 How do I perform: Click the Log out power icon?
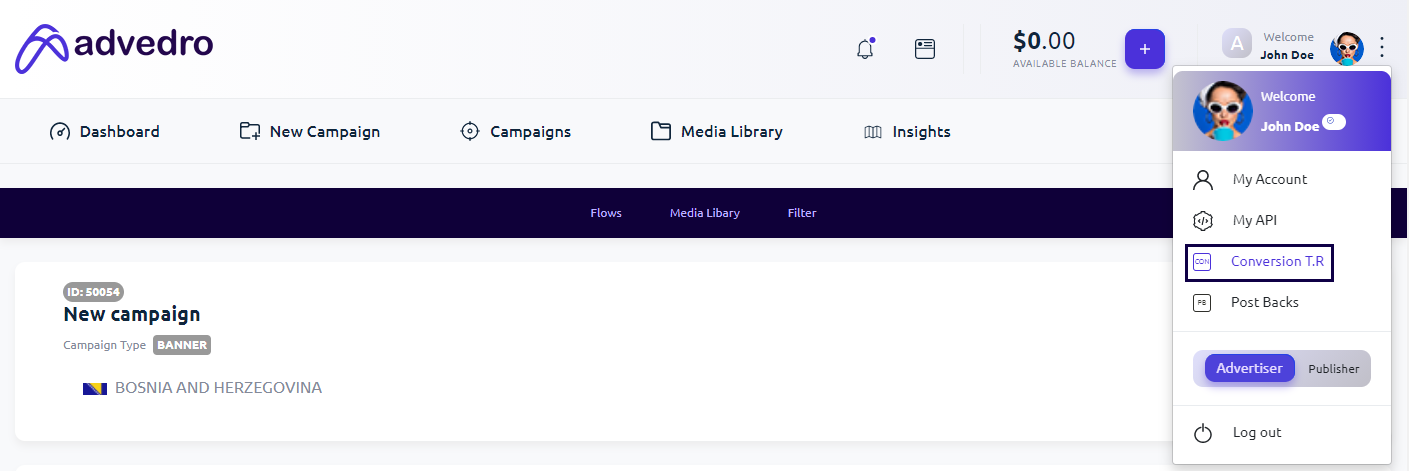tap(1203, 433)
